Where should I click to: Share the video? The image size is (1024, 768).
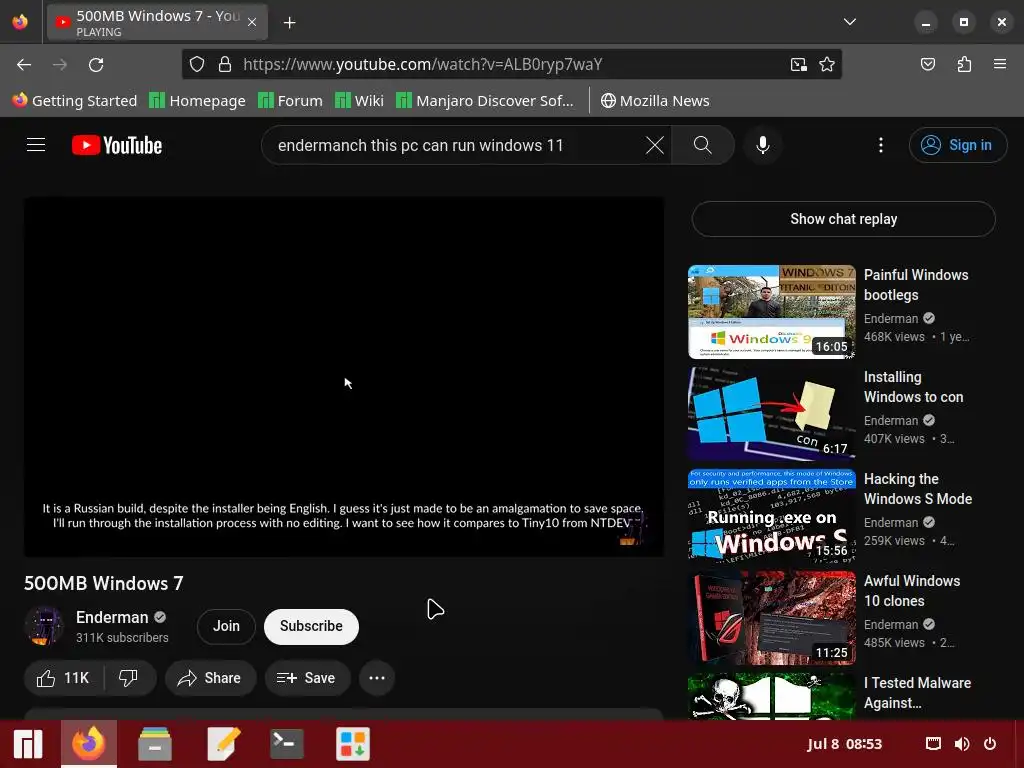[x=209, y=678]
